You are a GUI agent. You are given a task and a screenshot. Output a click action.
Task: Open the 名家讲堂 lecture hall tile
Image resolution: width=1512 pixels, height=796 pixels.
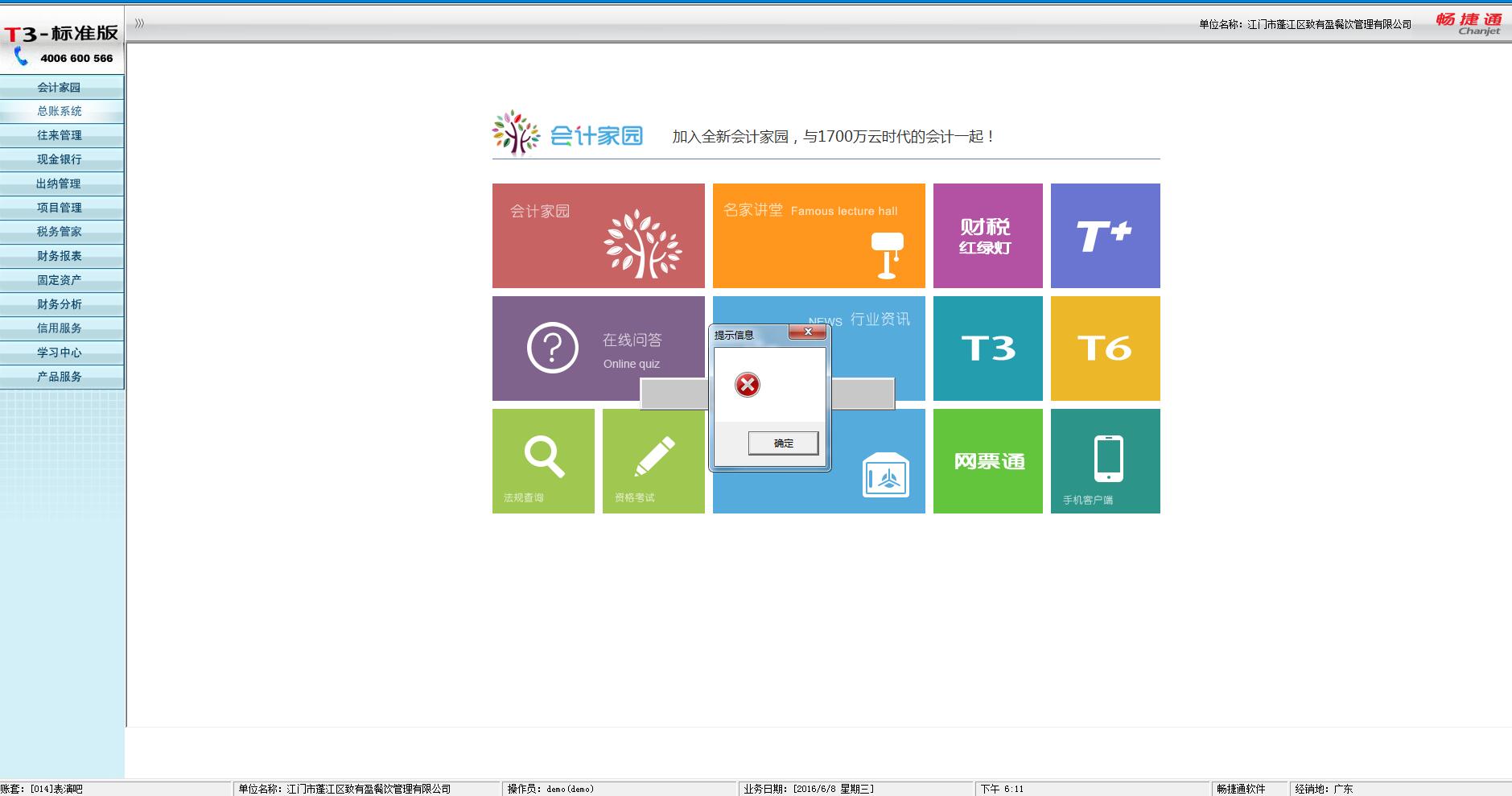pos(818,236)
